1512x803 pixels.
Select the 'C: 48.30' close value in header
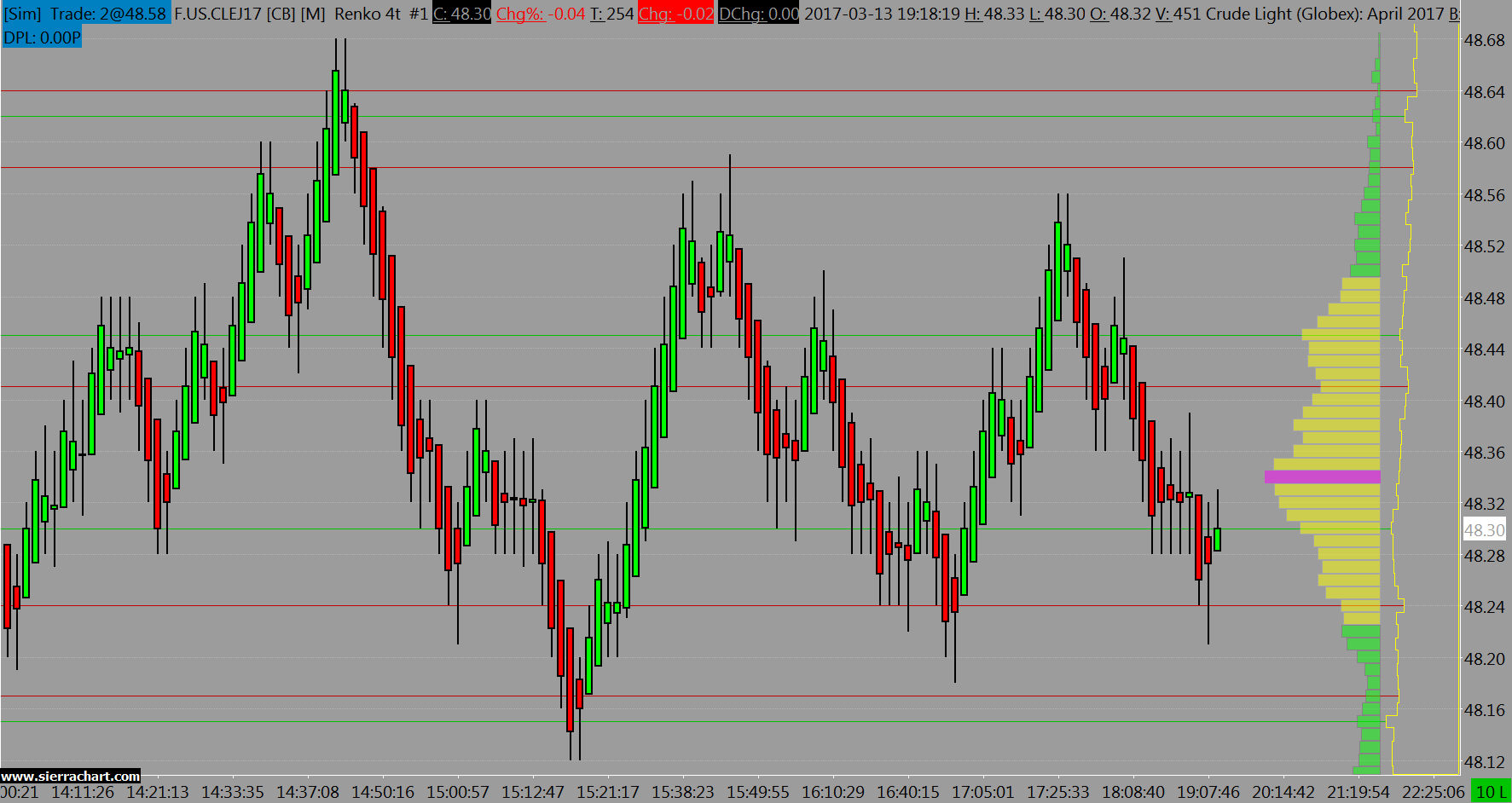coord(461,14)
